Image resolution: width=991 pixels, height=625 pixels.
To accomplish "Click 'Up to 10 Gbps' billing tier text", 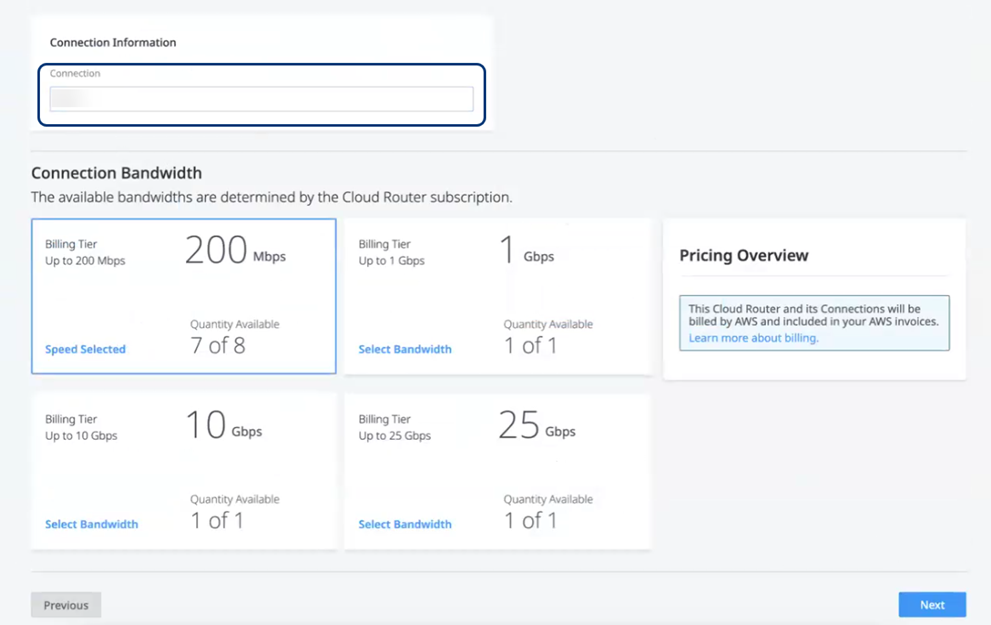I will (x=81, y=435).
